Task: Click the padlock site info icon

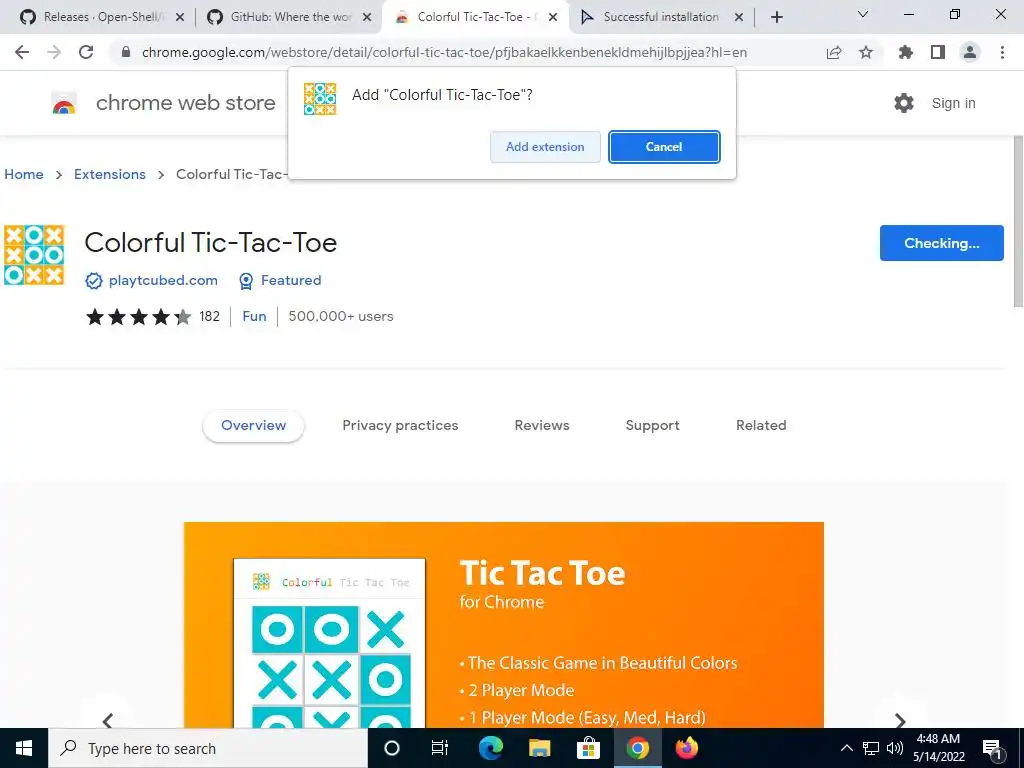Action: (126, 52)
